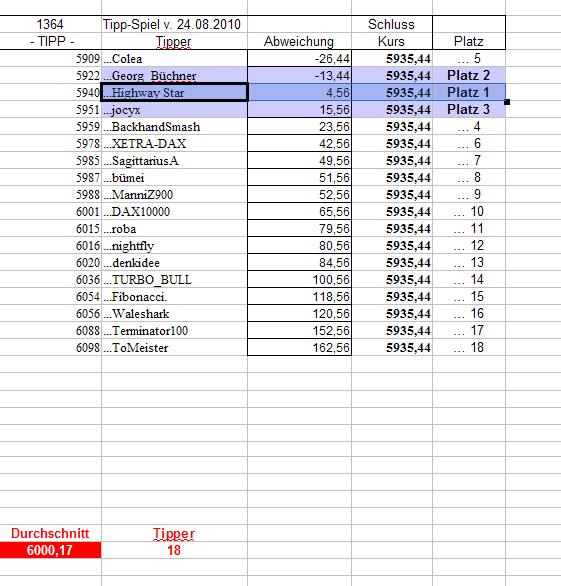Click the ...jocyx name cell
Image resolution: width=561 pixels, height=586 pixels.
click(x=174, y=110)
